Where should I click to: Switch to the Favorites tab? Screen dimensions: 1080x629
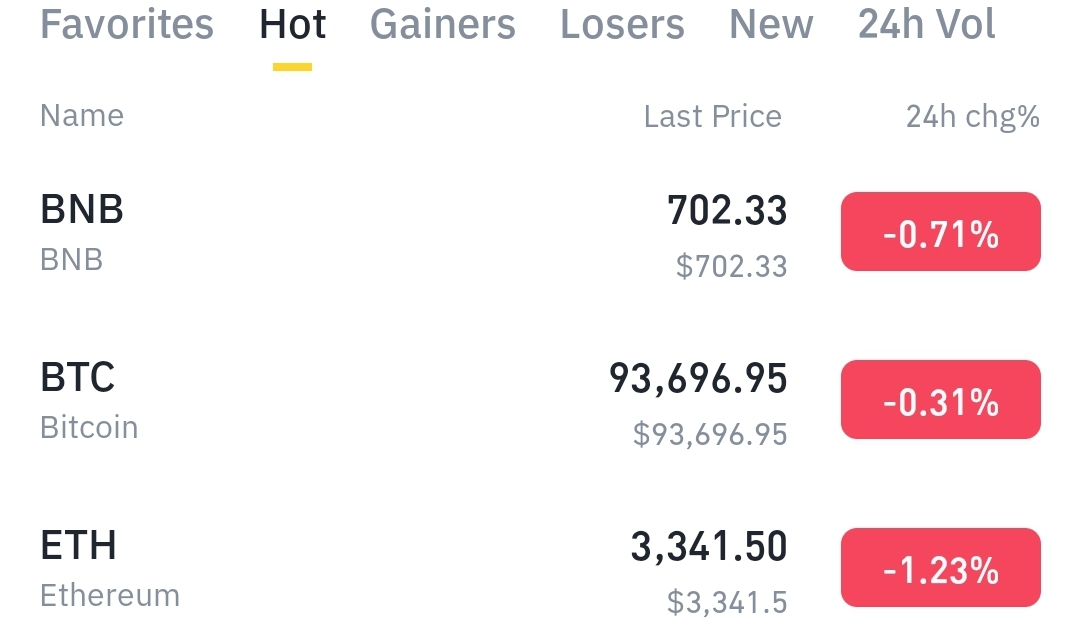127,25
